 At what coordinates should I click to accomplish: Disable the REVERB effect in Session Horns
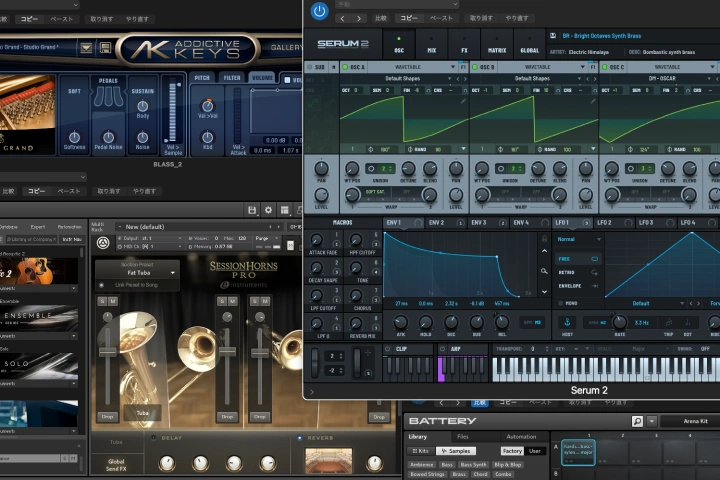(299, 438)
